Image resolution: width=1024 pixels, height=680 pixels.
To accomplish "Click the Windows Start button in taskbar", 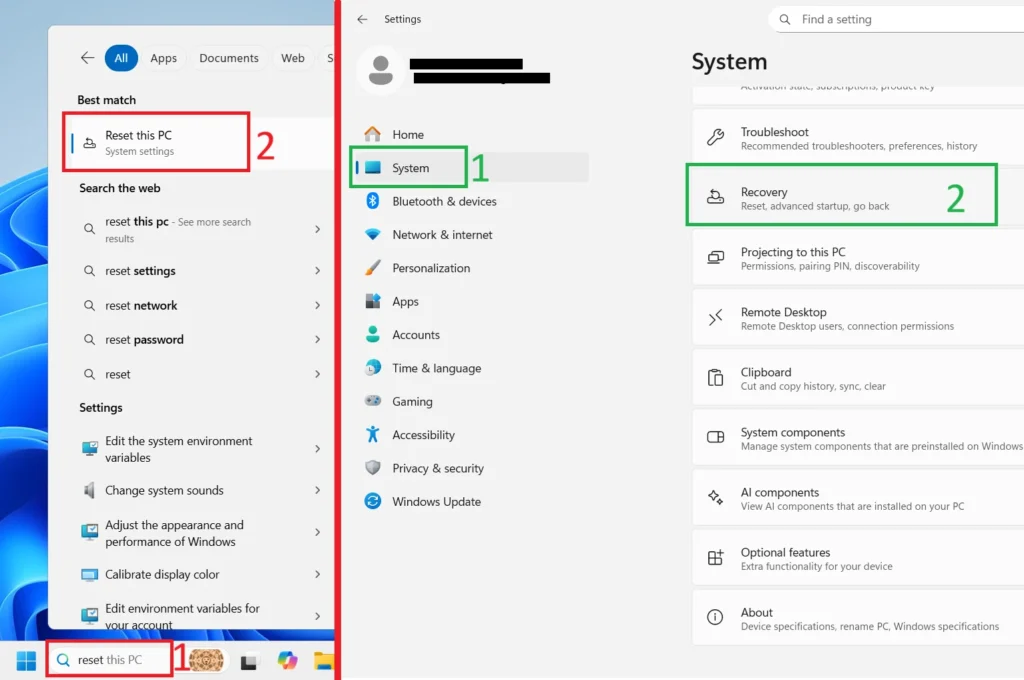I will coord(26,660).
